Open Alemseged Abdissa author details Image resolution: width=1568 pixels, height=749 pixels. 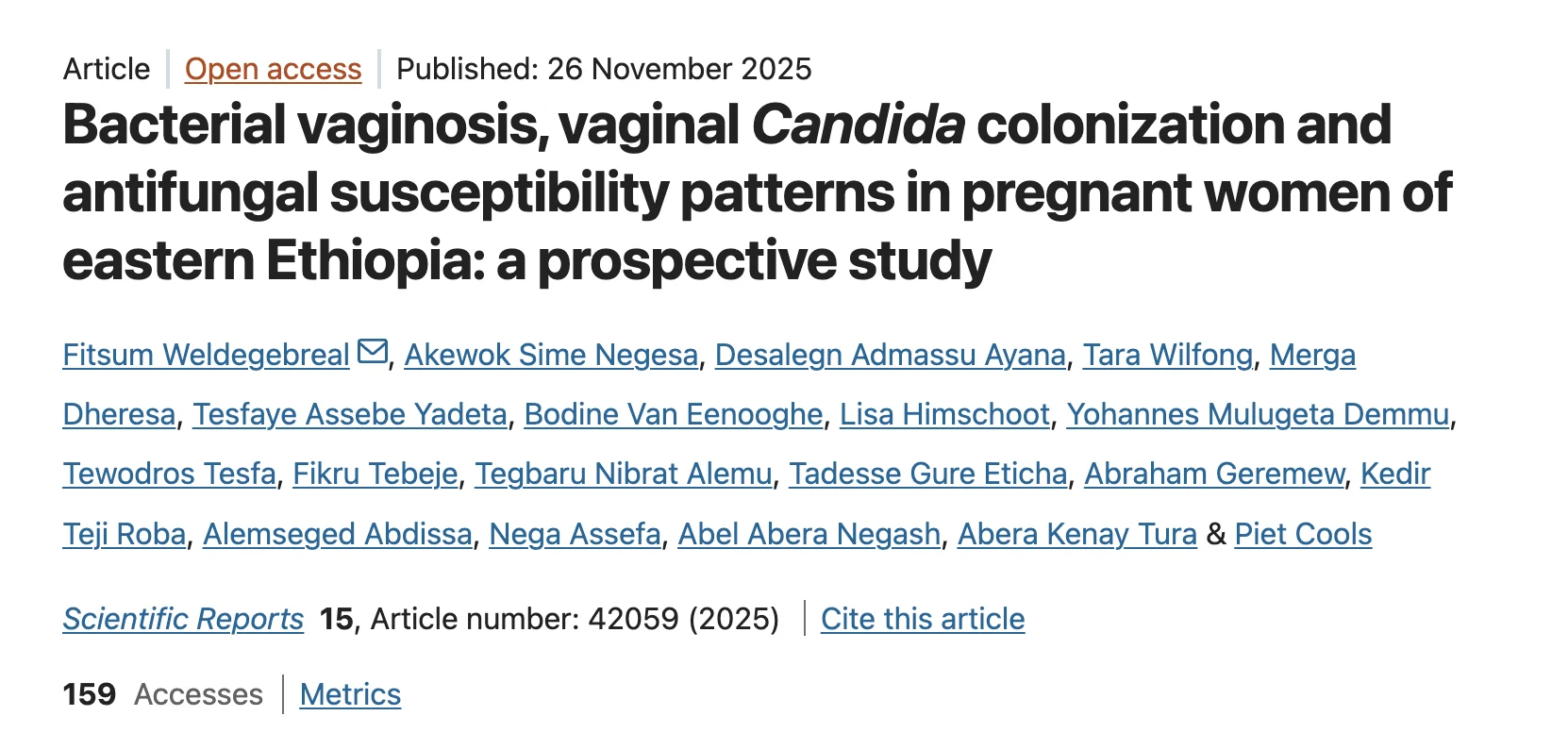click(337, 534)
